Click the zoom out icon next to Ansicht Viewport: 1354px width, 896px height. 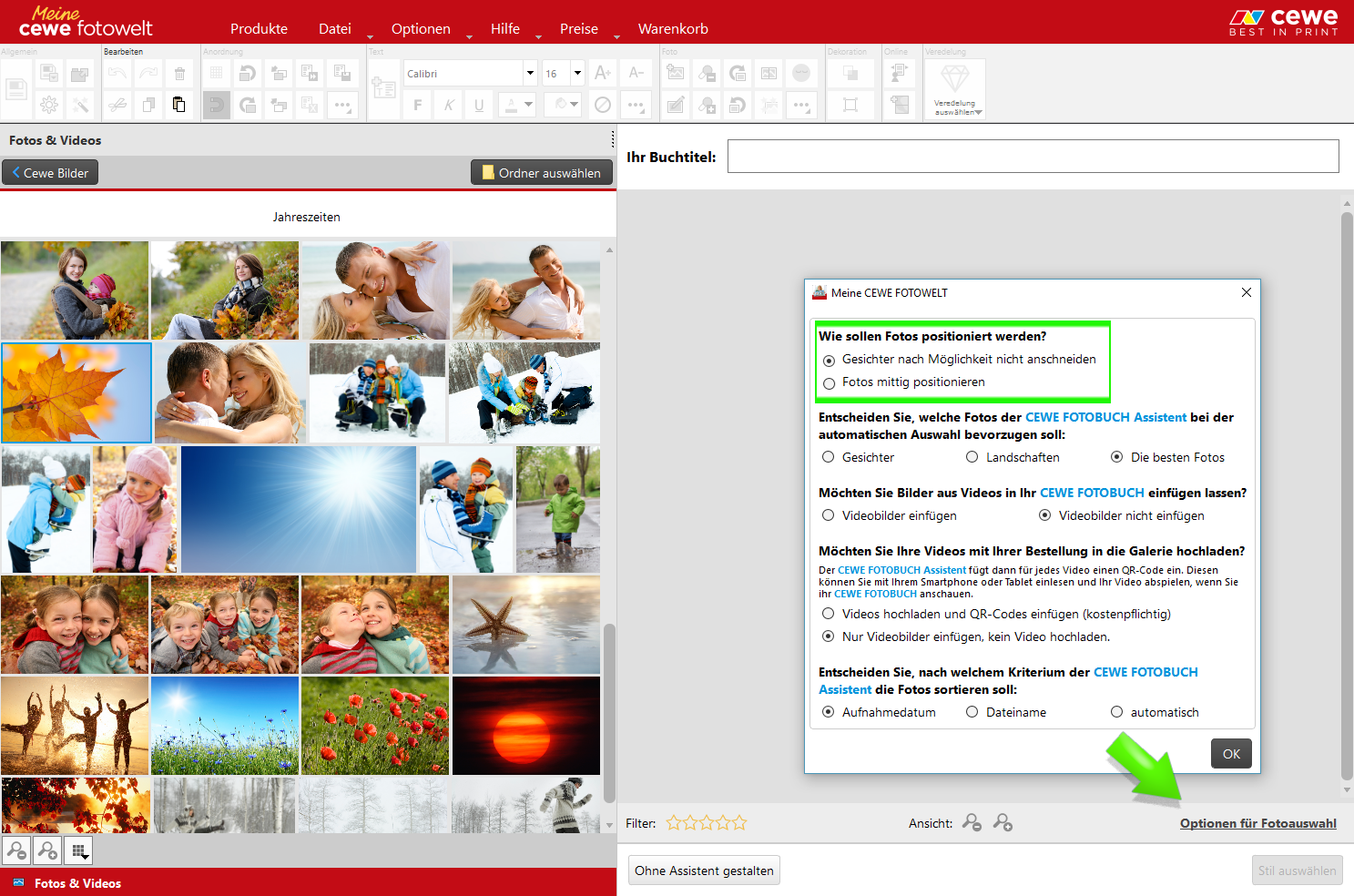pyautogui.click(x=972, y=822)
